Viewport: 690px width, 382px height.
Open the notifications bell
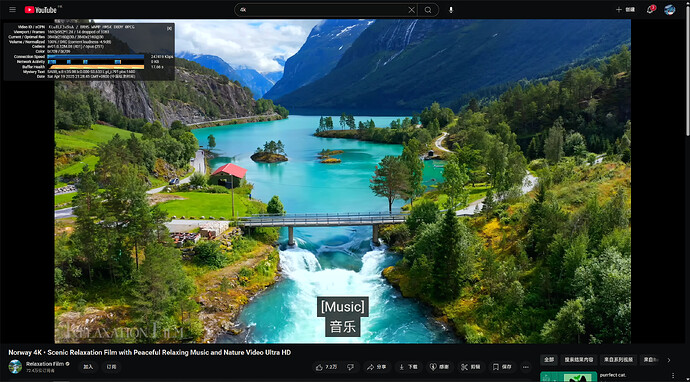tap(650, 10)
